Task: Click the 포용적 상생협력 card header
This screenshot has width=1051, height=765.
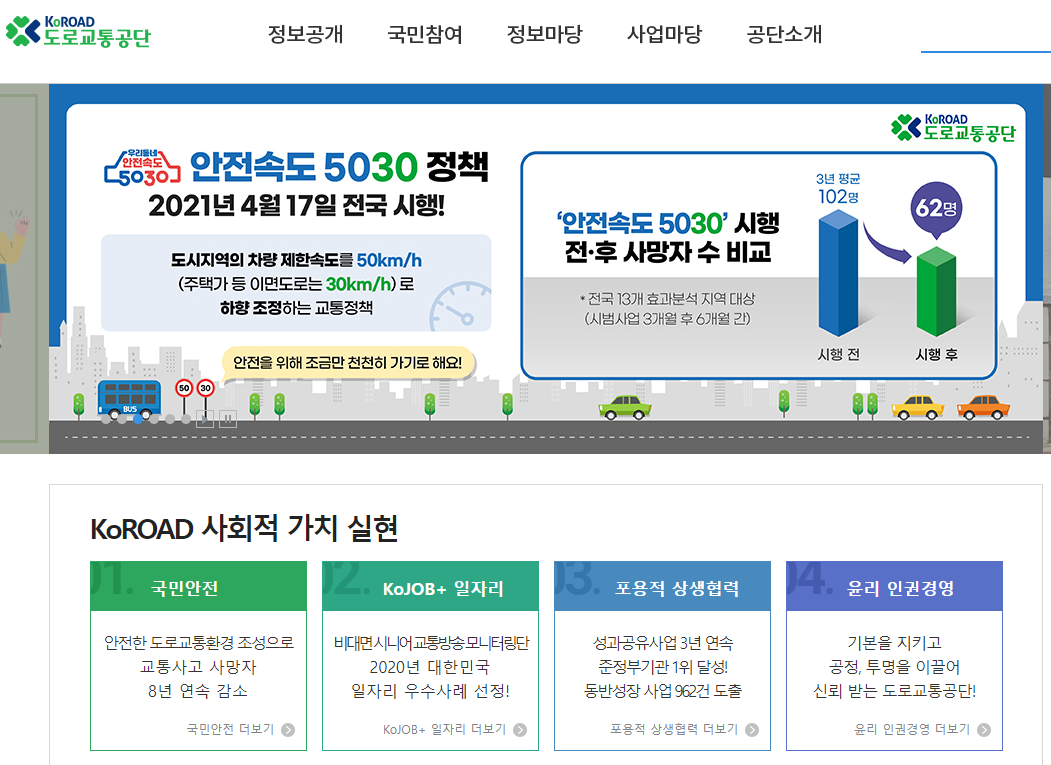Action: click(x=662, y=587)
